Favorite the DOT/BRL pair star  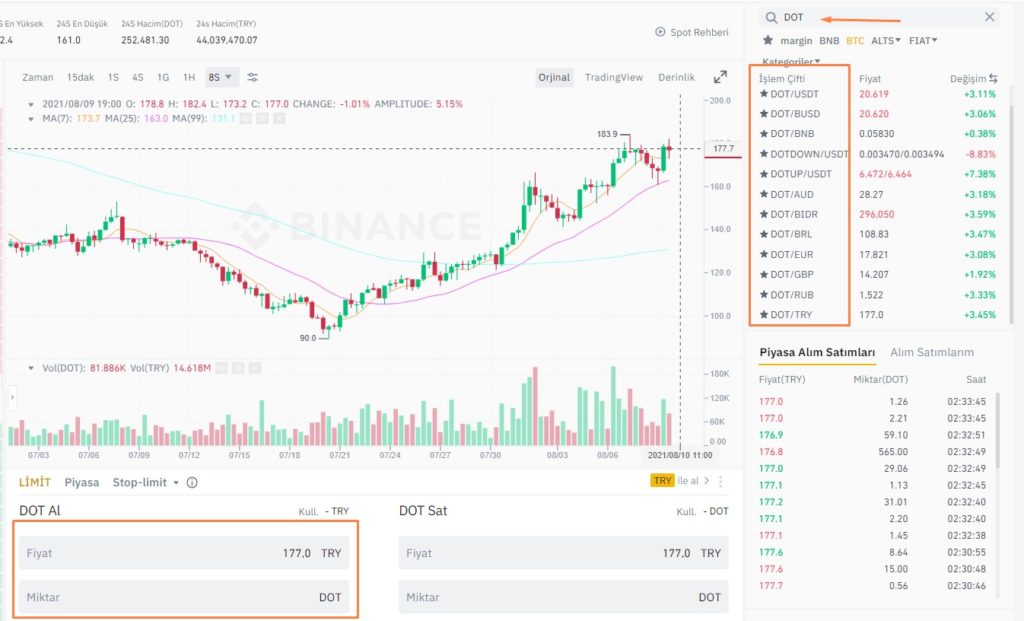764,234
